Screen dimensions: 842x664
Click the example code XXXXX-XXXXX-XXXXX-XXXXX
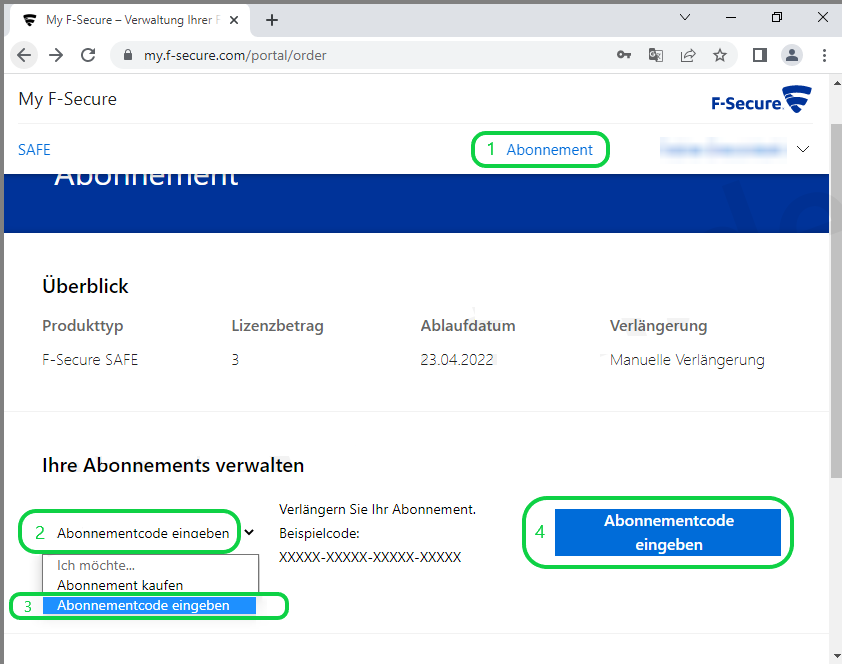tap(370, 557)
